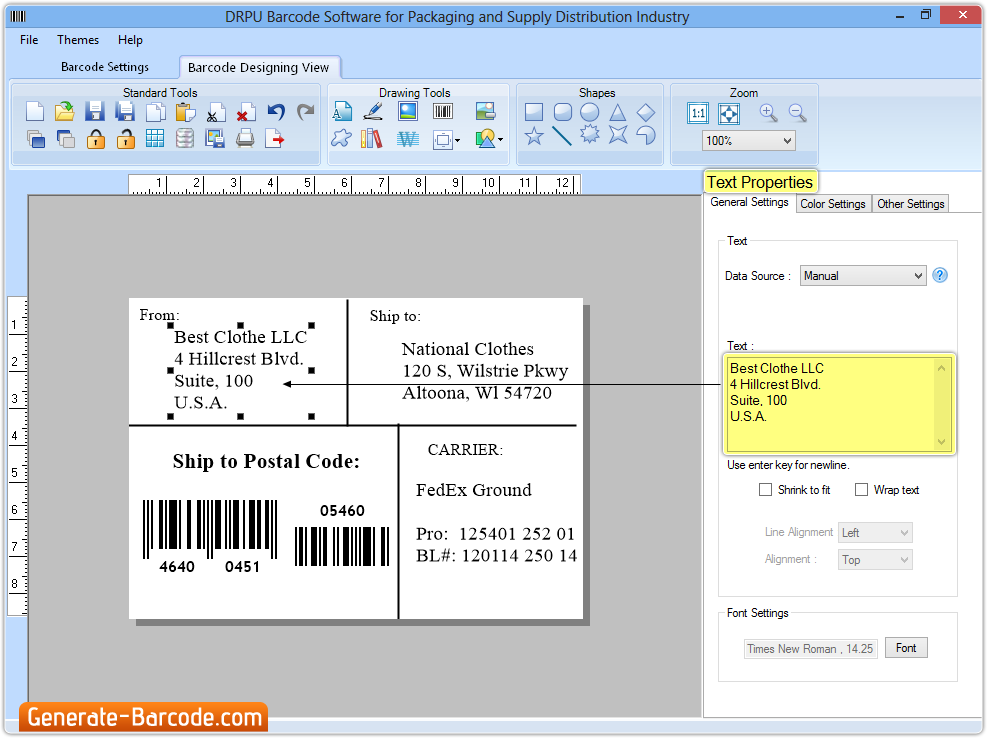Screen dimensions: 987x738
Task: Open the Themes menu
Action: (x=78, y=40)
